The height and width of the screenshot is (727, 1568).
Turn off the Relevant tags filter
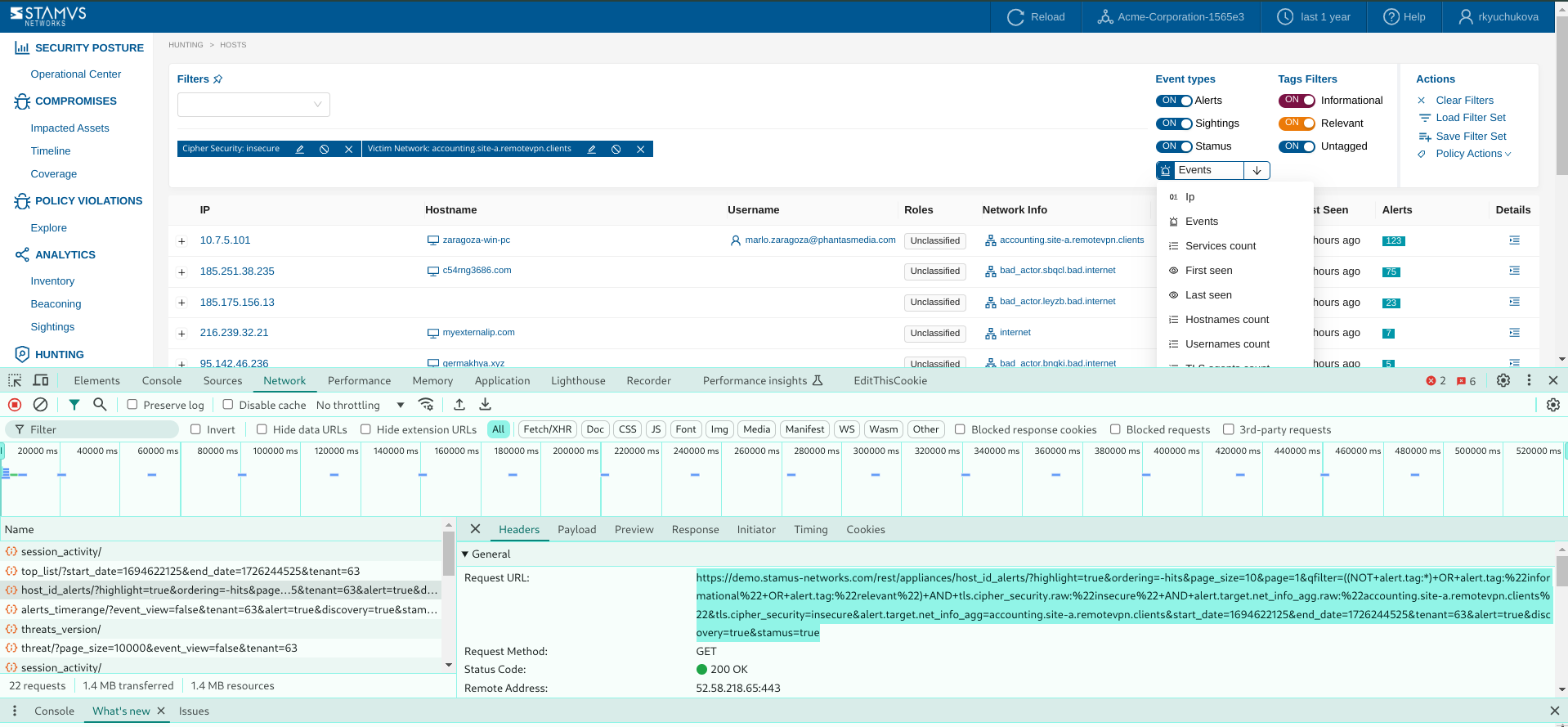tap(1297, 123)
